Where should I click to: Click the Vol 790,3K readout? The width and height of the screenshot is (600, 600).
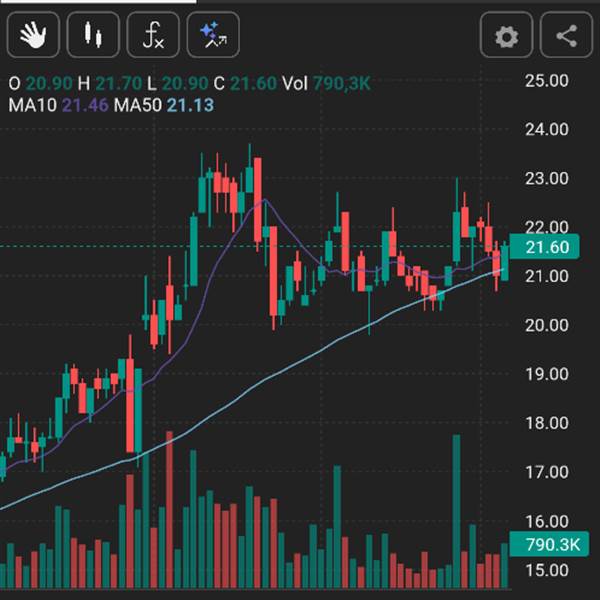[x=326, y=83]
